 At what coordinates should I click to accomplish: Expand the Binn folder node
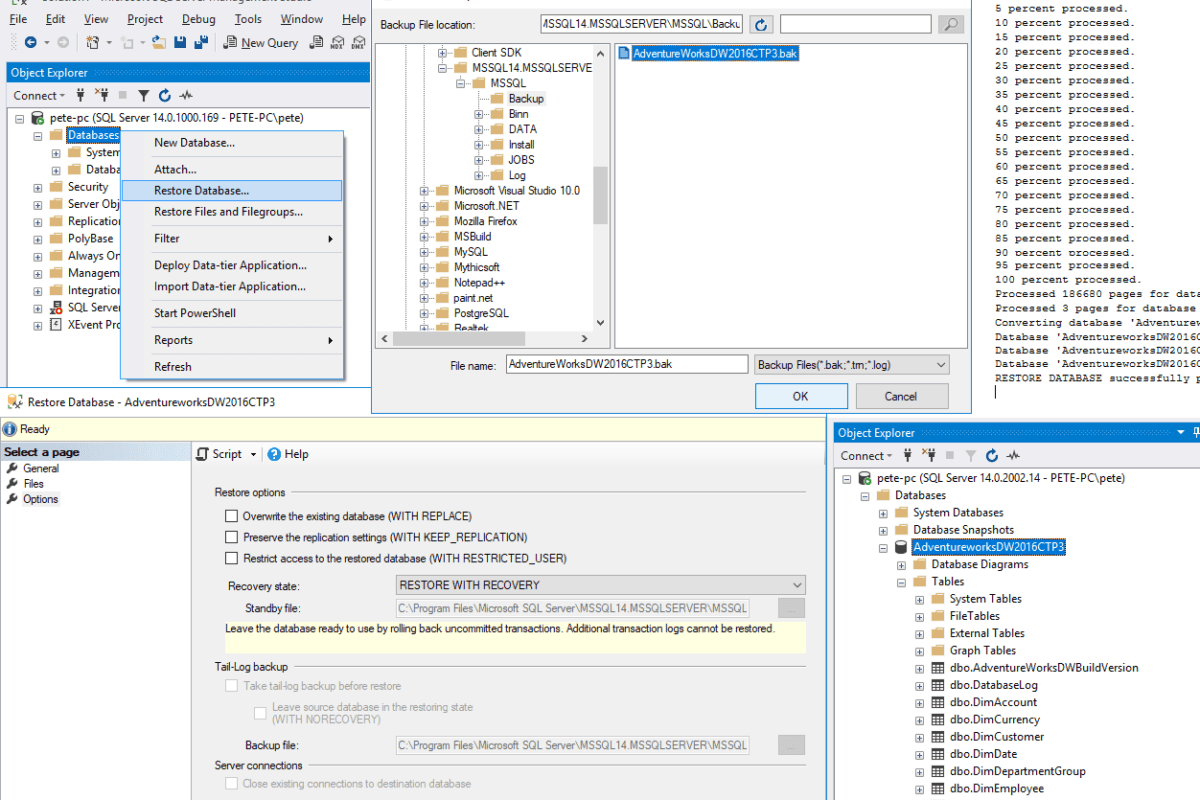point(479,114)
